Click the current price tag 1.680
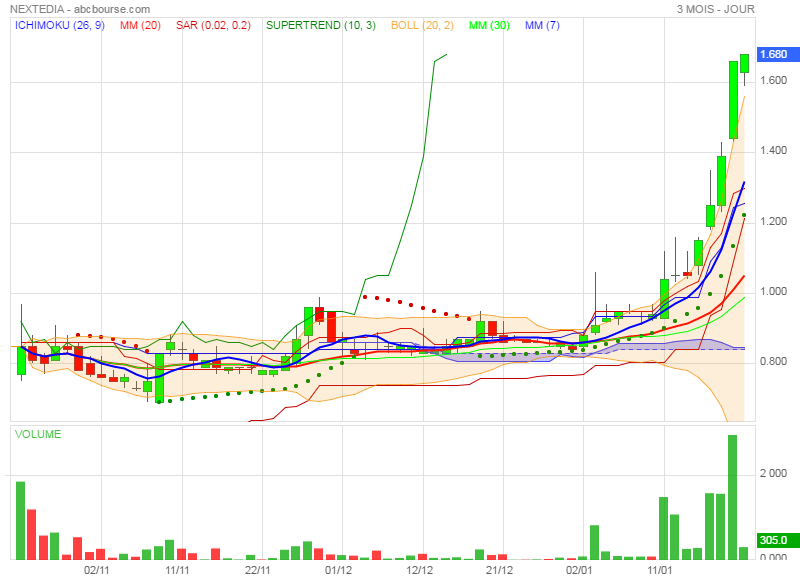The image size is (800, 580). click(x=778, y=54)
